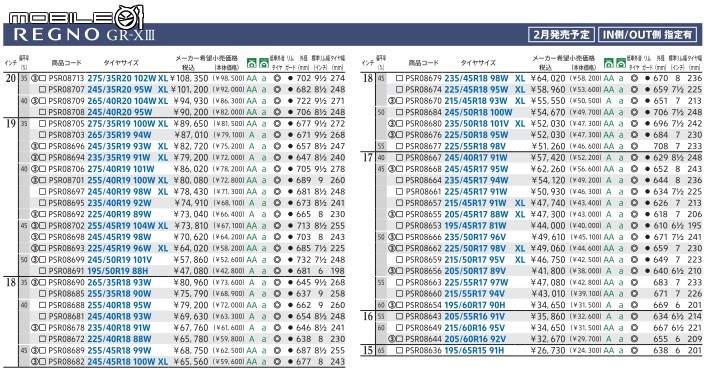Image resolution: width=704 pixels, height=370 pixels.
Task: Click the circled 3 mark beside PSR08644
Action: [x=391, y=339]
